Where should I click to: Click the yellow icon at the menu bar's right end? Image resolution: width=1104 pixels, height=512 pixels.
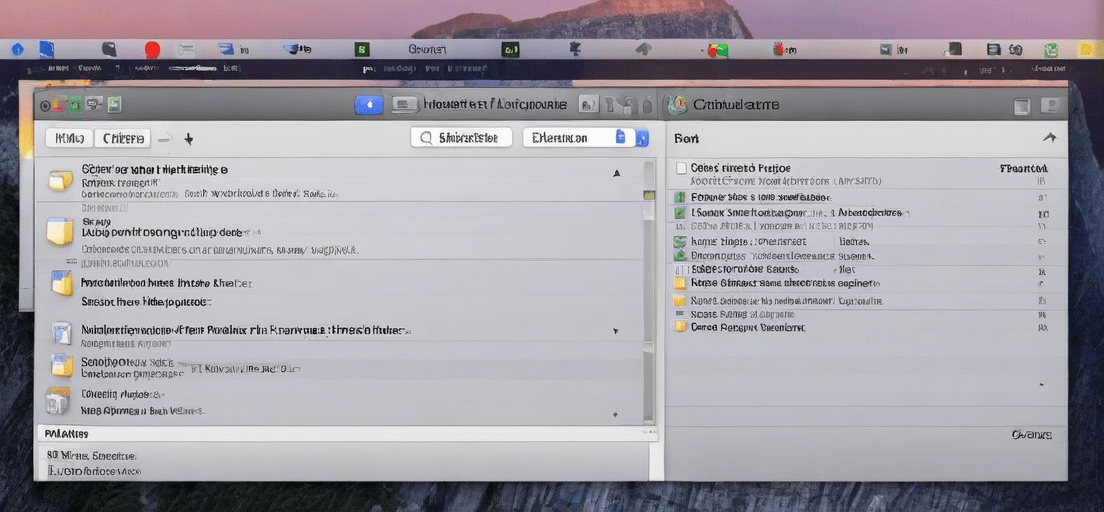1086,49
